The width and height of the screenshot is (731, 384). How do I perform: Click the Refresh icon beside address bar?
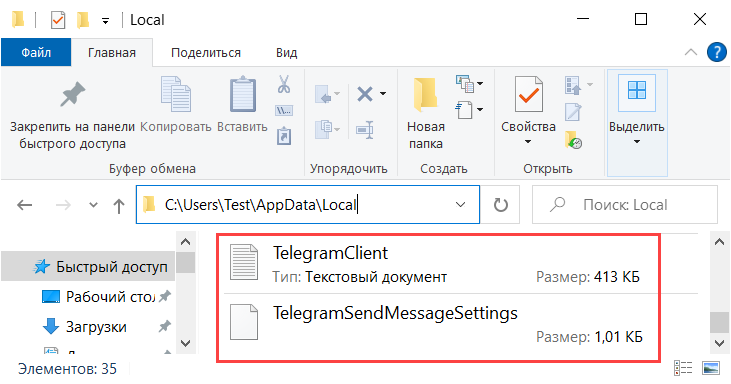pyautogui.click(x=501, y=205)
